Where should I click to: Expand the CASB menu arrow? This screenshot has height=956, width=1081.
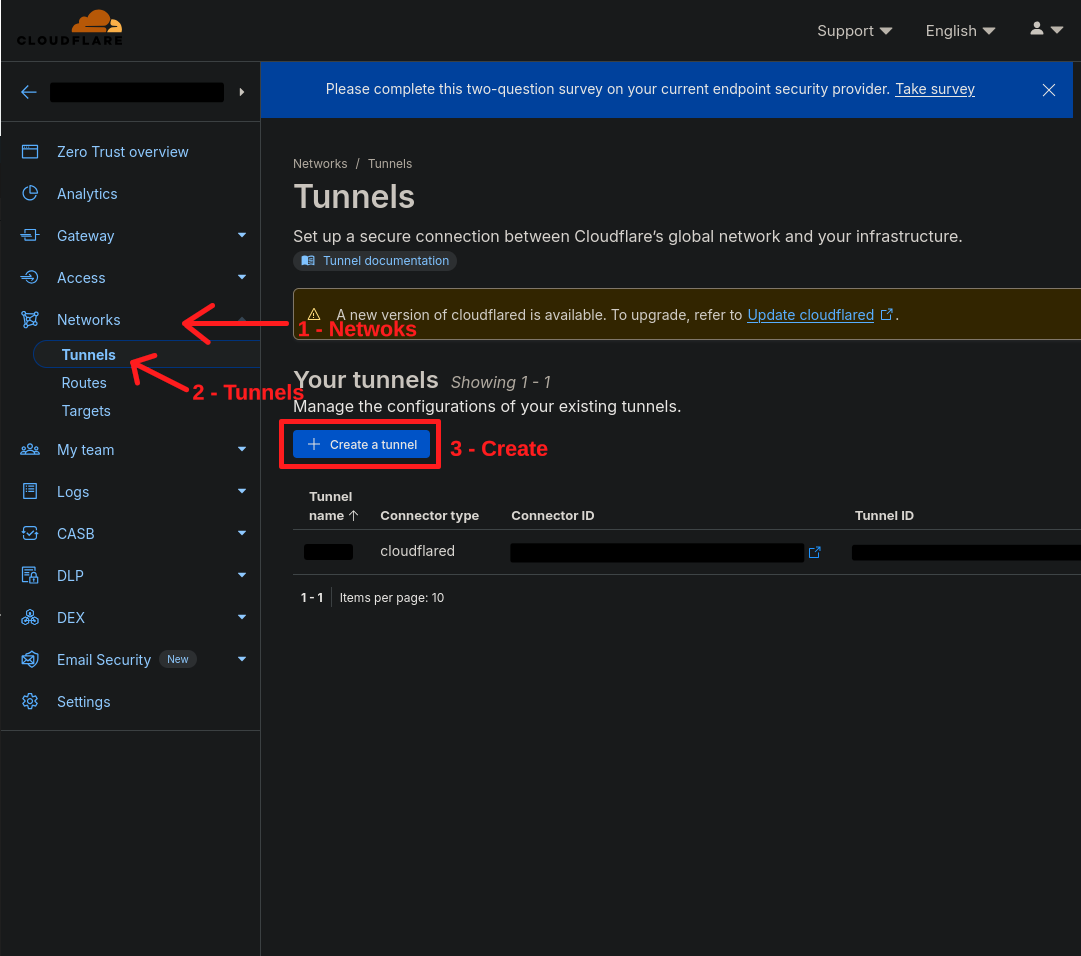click(242, 533)
